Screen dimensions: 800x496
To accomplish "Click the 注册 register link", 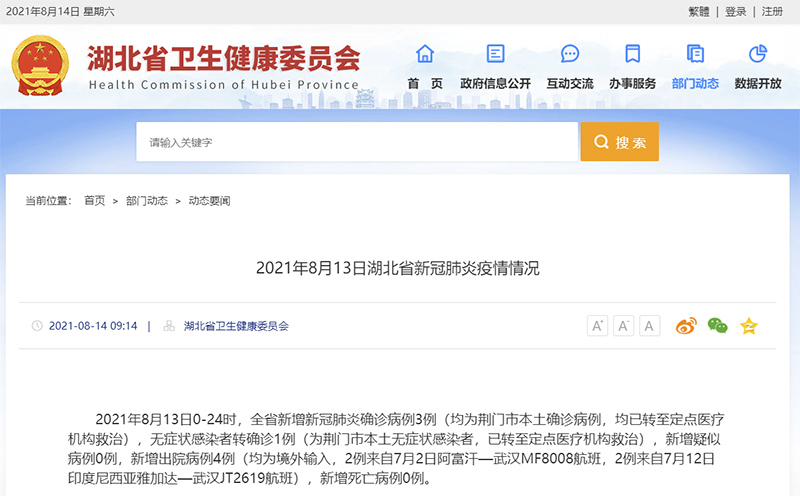I will 772,11.
